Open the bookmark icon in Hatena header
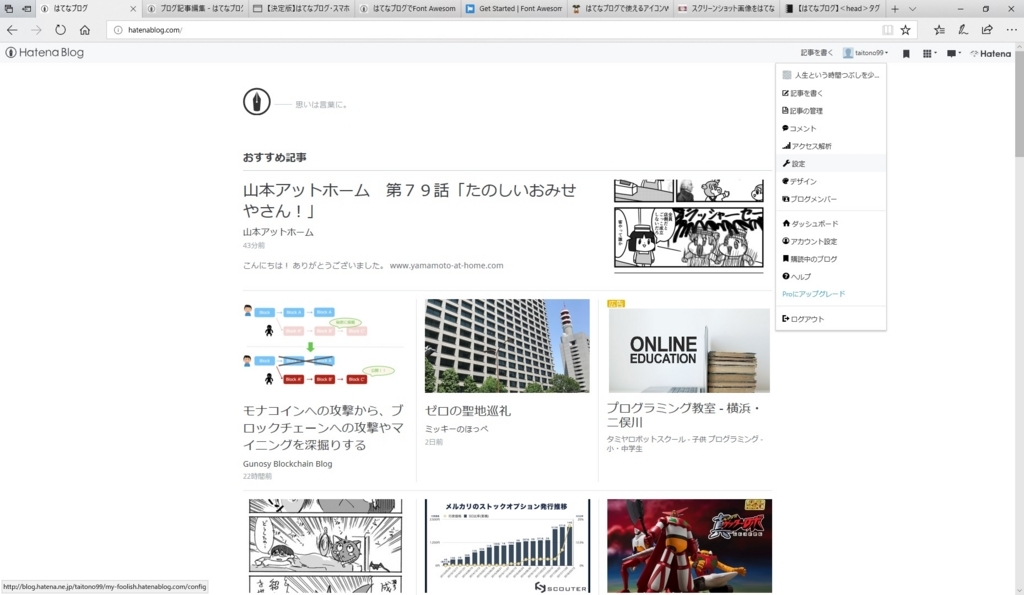1024x595 pixels. [x=906, y=54]
